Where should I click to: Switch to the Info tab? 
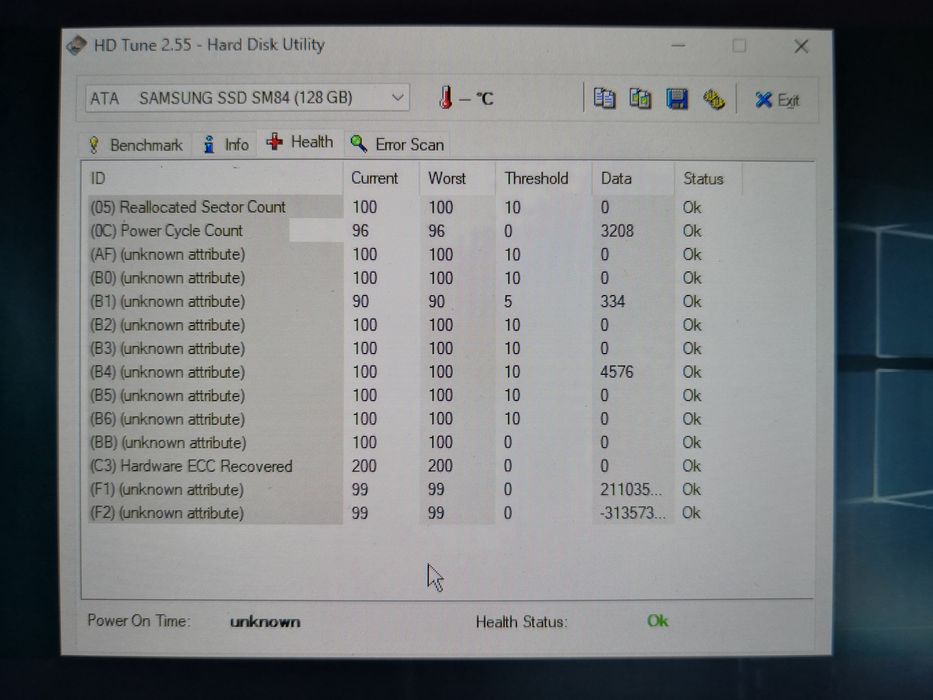pyautogui.click(x=226, y=145)
